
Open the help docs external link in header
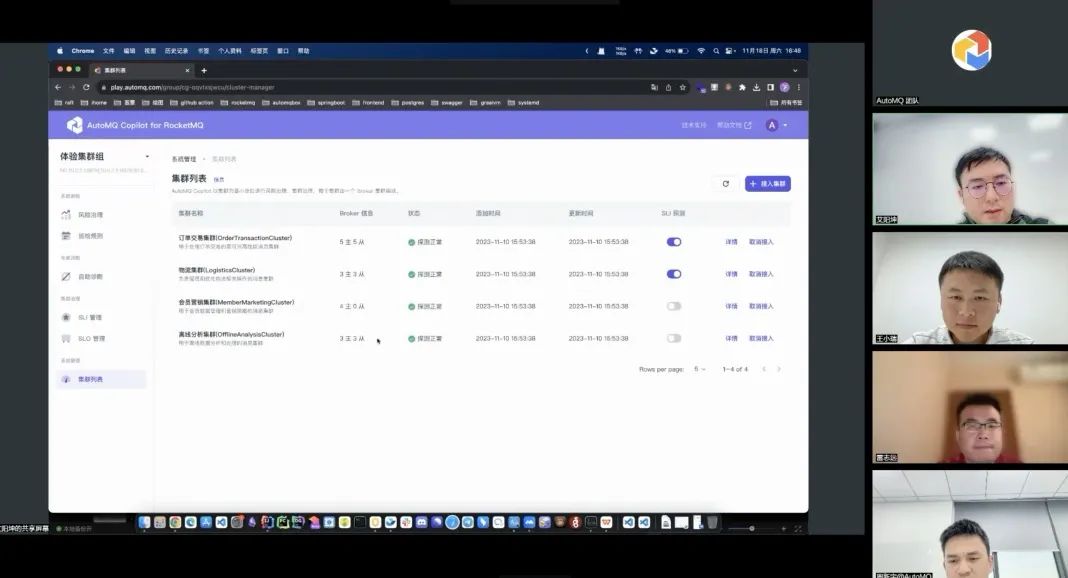(734, 125)
